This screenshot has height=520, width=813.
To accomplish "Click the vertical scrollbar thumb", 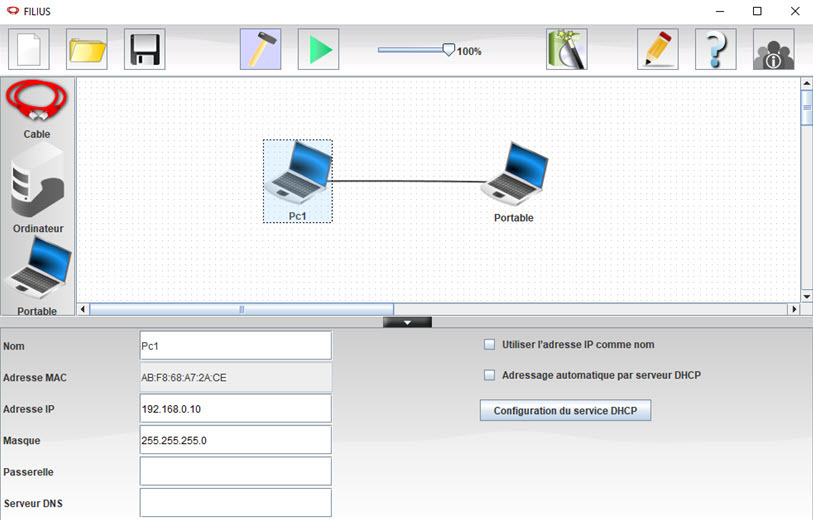I will [x=807, y=107].
